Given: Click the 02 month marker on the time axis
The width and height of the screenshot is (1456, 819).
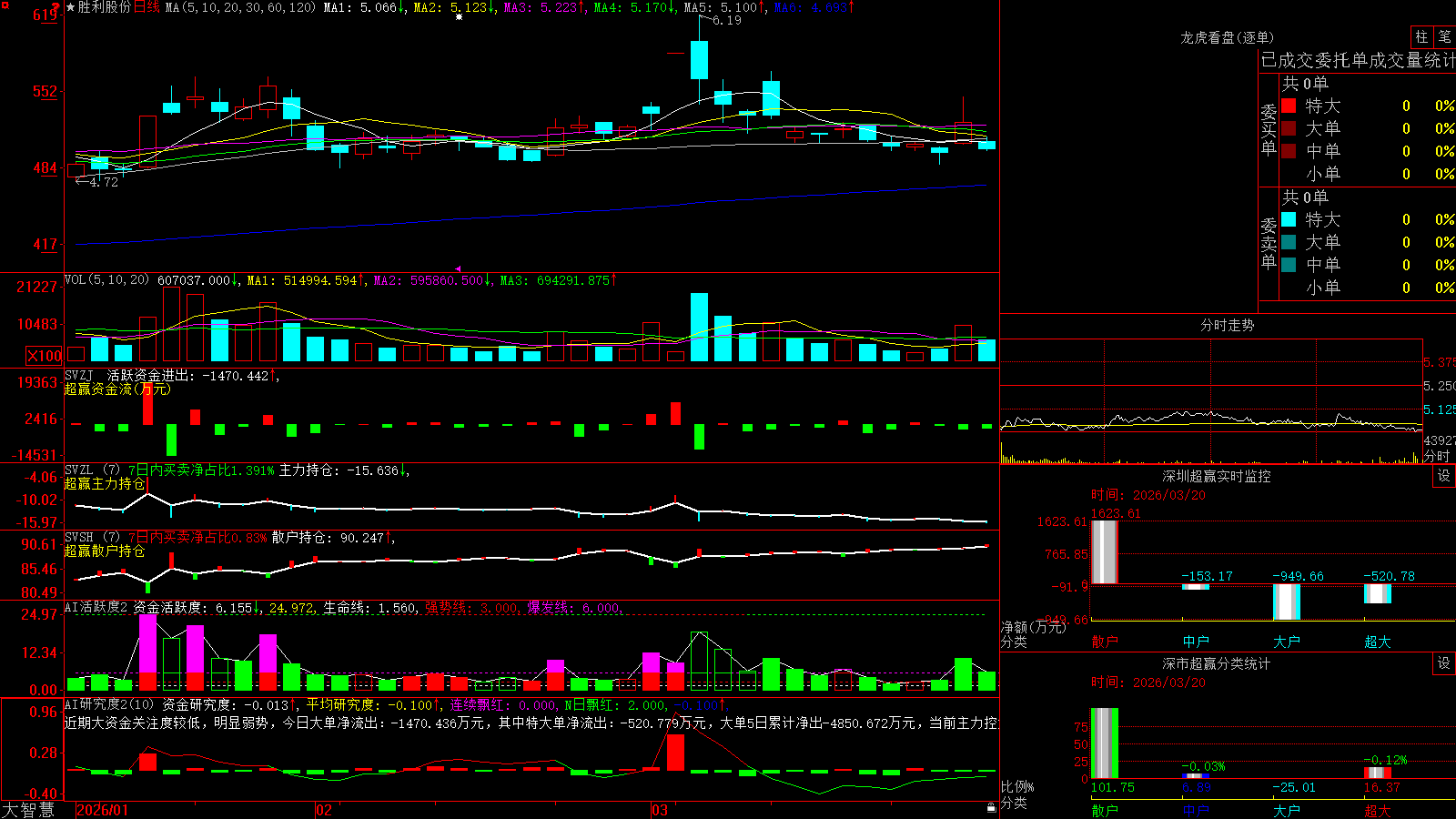Looking at the screenshot, I should point(323,810).
